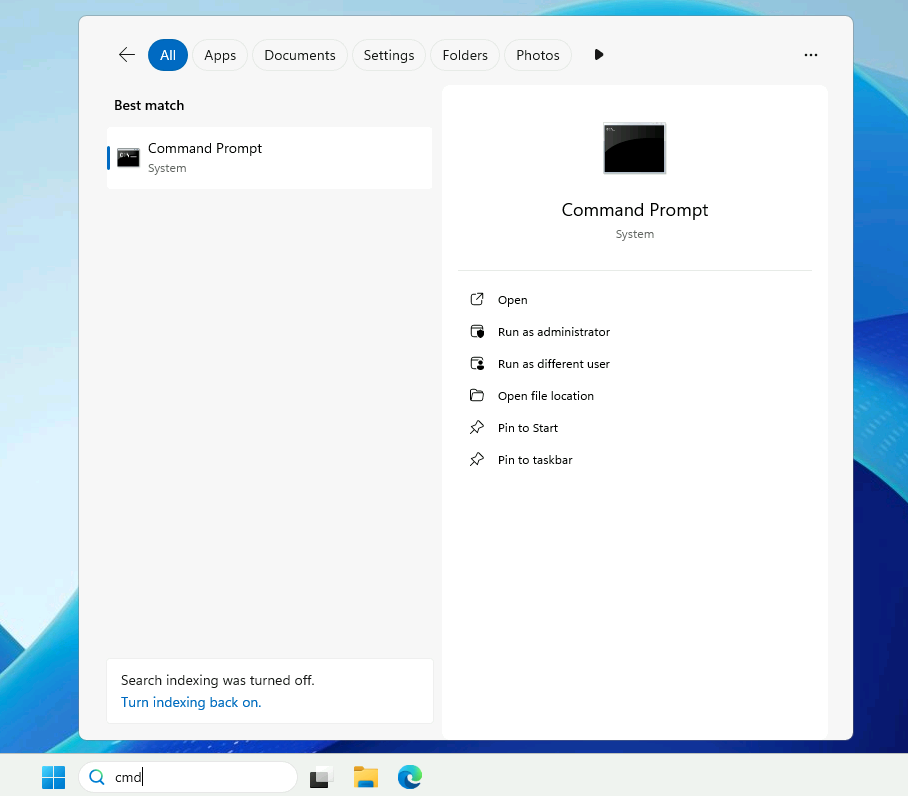Expand more filters with the play arrow
This screenshot has width=908, height=796.
[599, 55]
